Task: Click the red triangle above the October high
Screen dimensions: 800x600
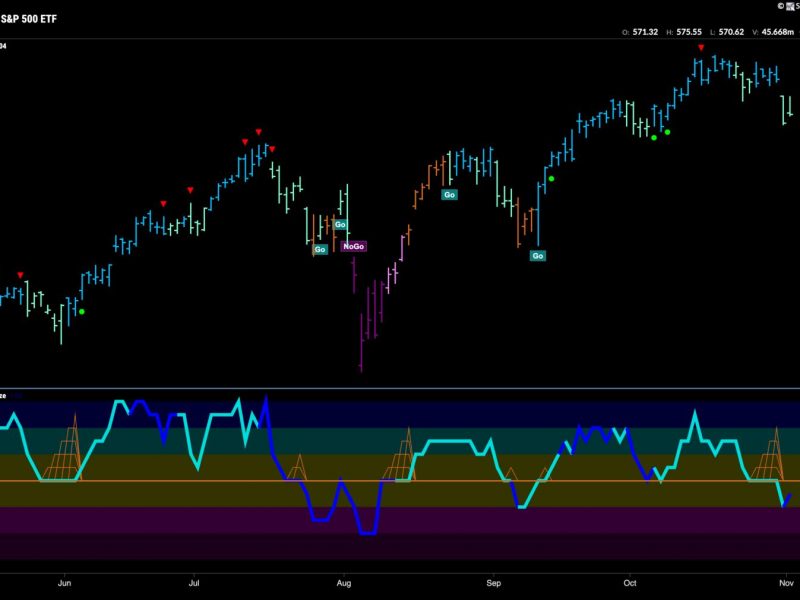Action: click(701, 47)
